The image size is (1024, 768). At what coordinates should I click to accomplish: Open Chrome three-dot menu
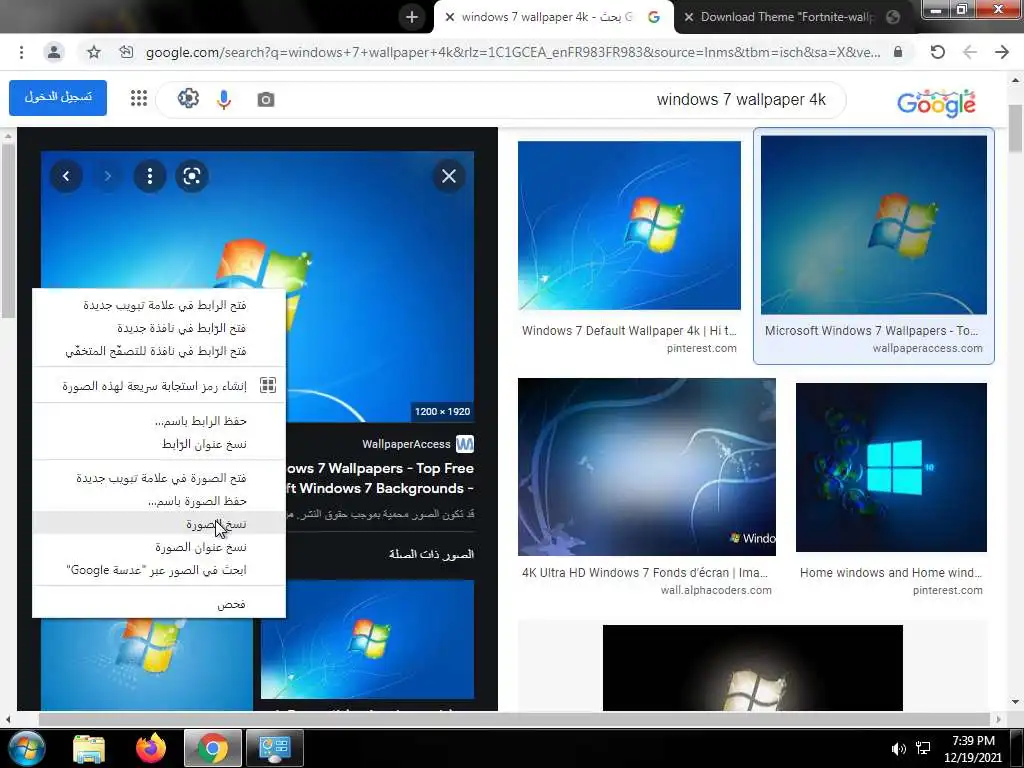22,52
